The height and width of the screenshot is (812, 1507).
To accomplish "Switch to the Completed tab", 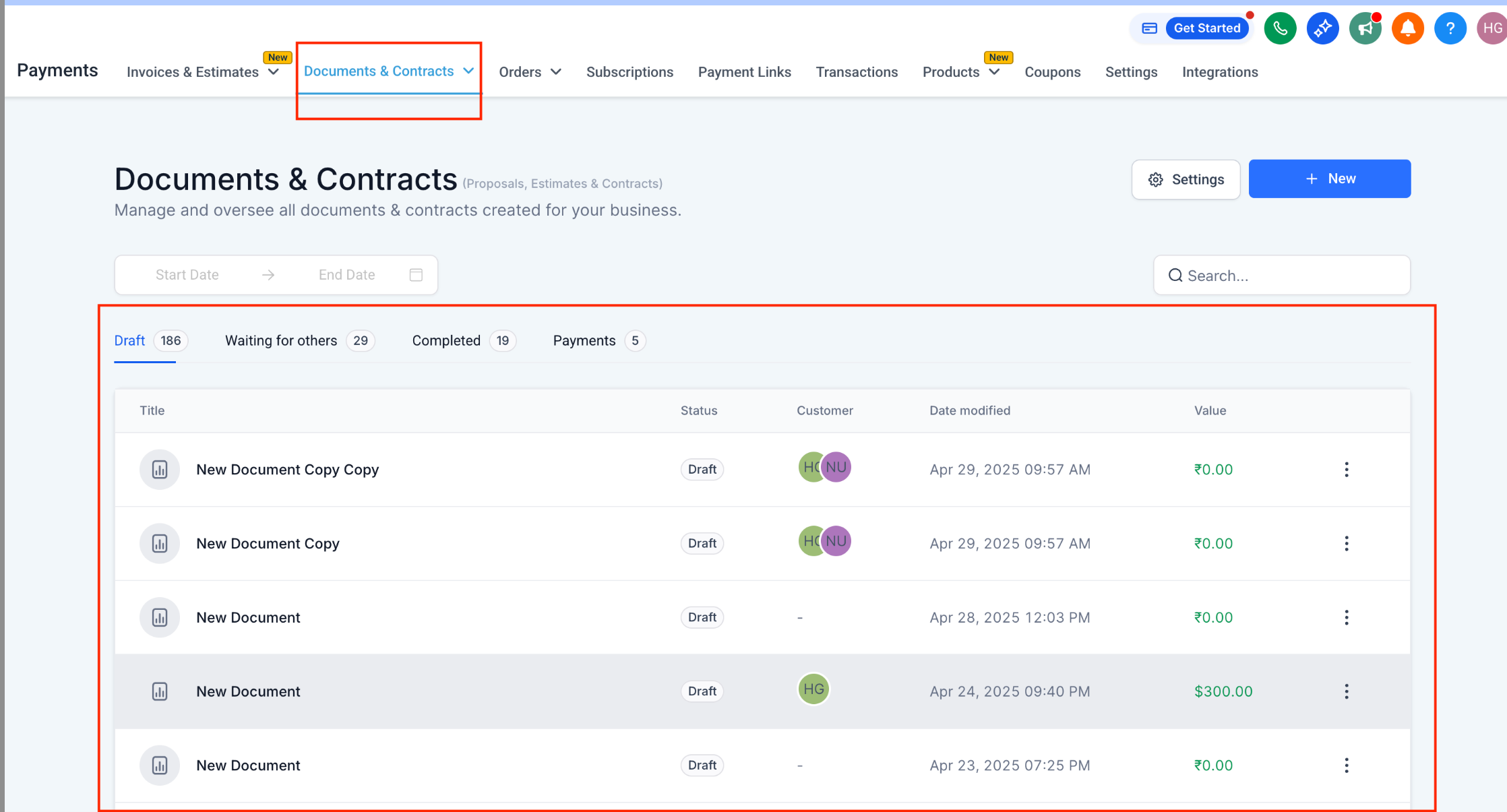I will 446,341.
